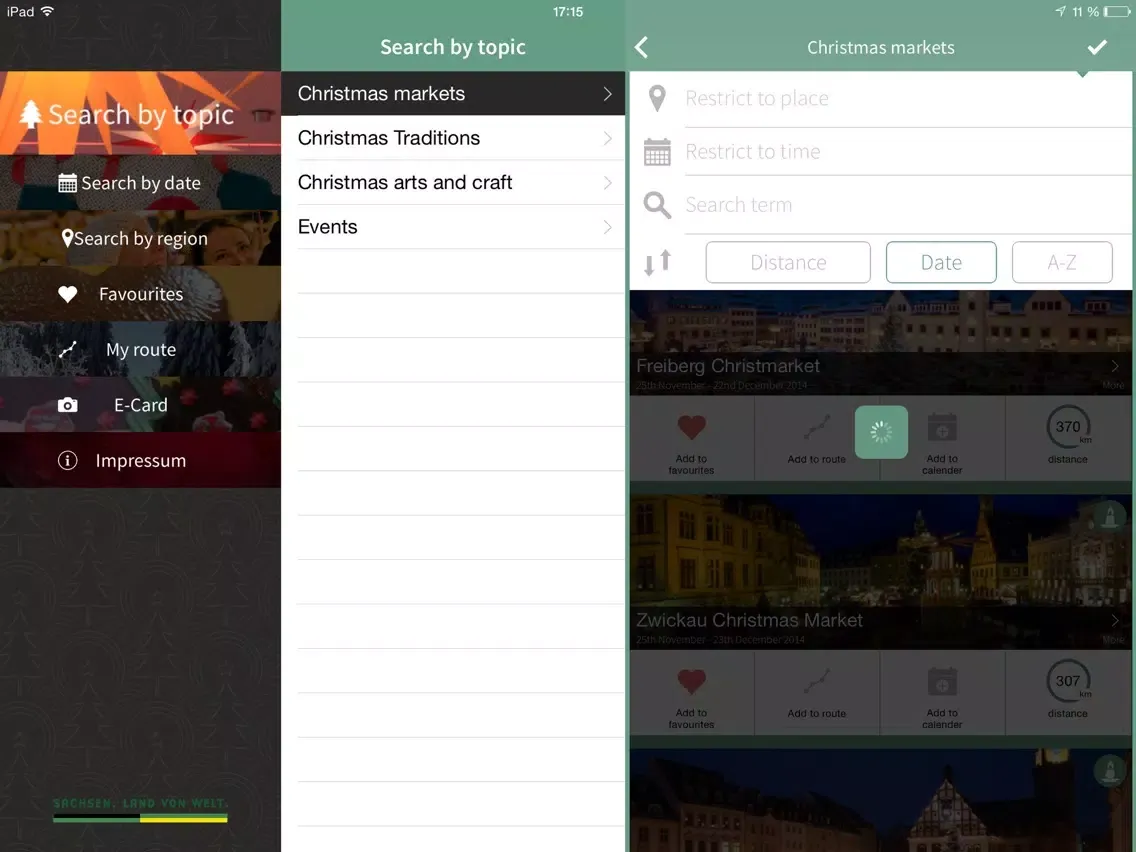The width and height of the screenshot is (1136, 852).
Task: Open Favourites in sidebar menu
Action: (x=141, y=294)
